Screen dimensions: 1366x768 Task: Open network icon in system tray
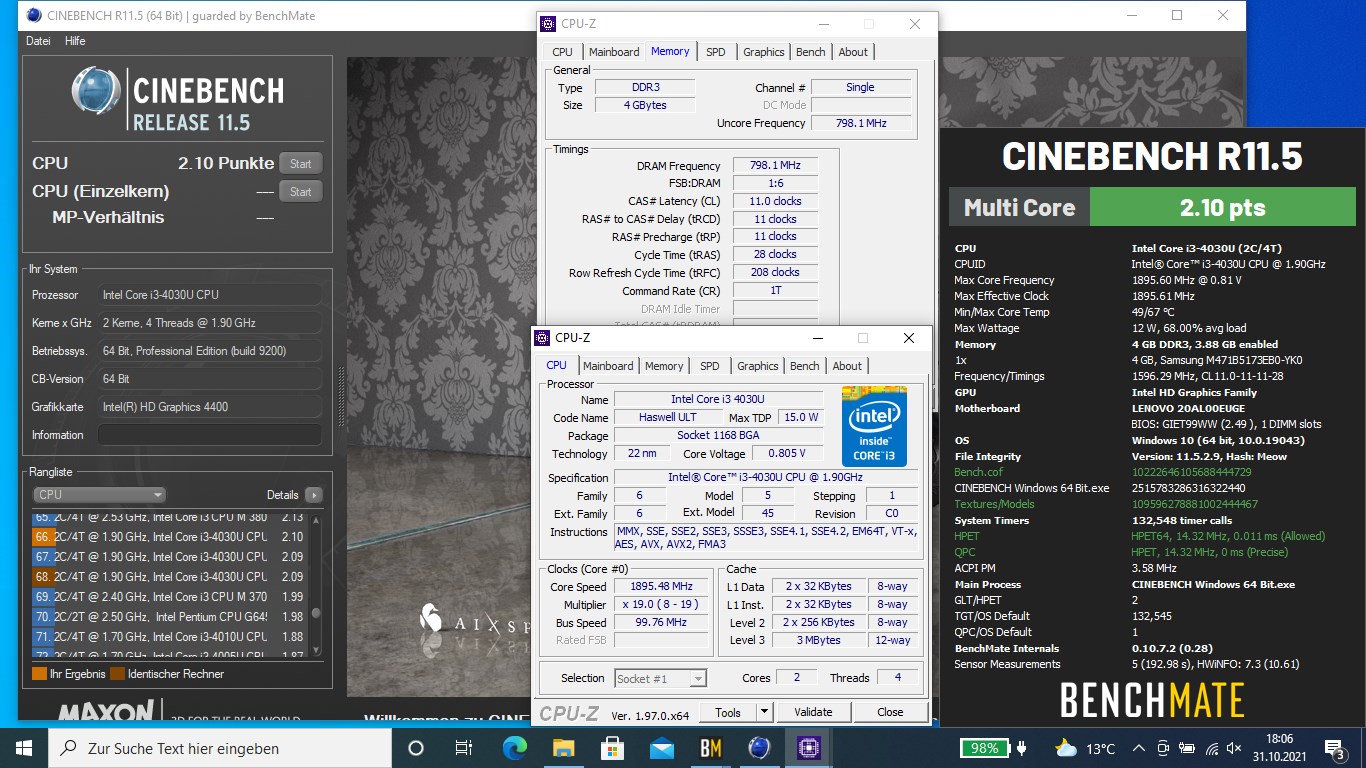[1212, 748]
